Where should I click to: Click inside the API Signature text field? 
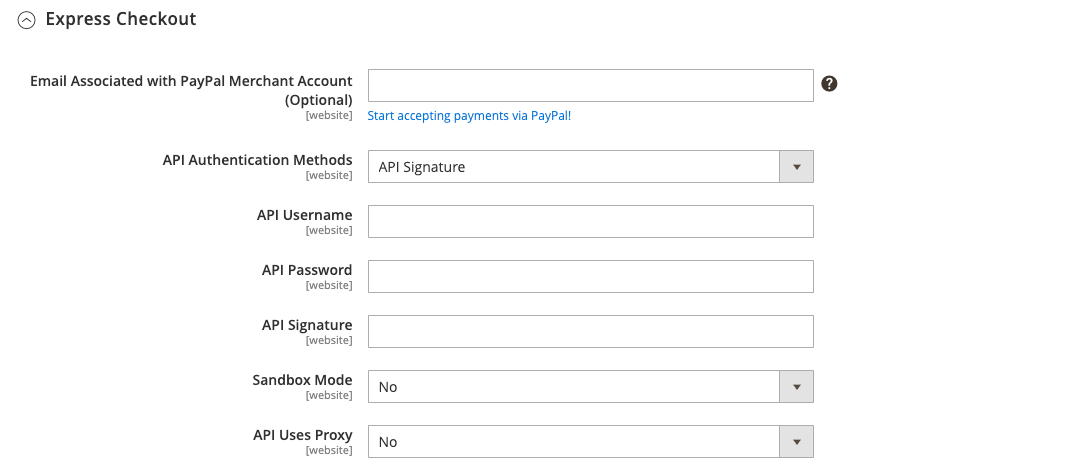[590, 331]
